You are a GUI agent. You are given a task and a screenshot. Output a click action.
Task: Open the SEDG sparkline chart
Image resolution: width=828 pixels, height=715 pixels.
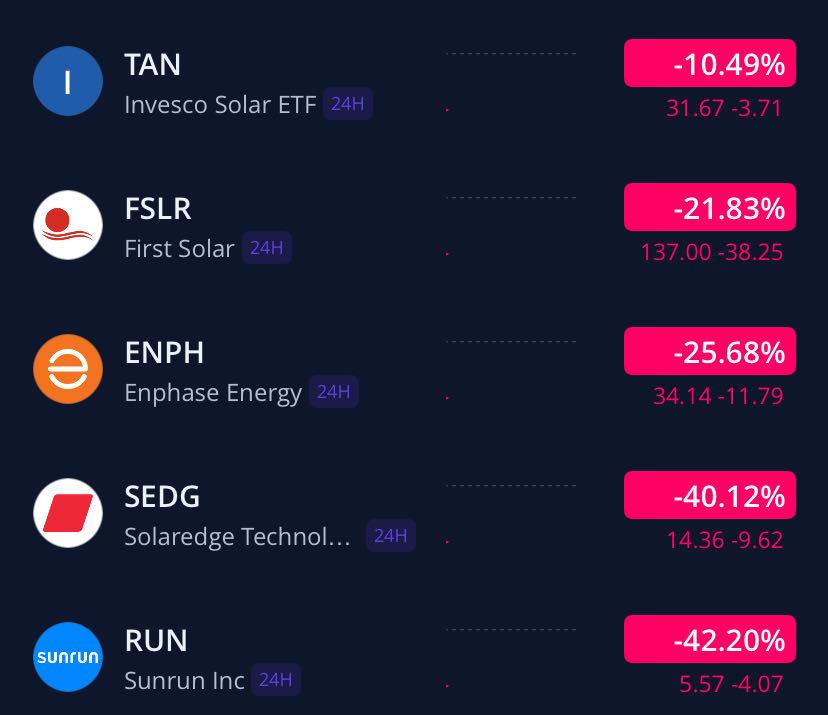[x=510, y=513]
